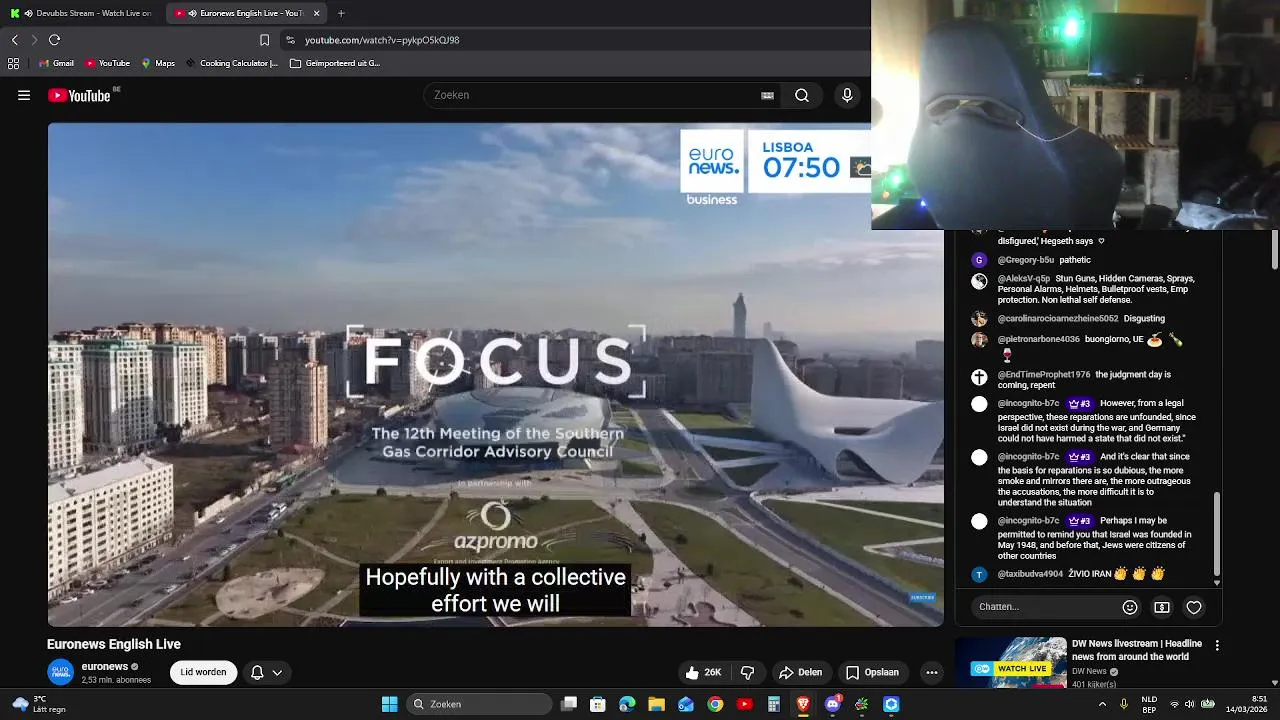Click the Lid worden join button

point(203,672)
